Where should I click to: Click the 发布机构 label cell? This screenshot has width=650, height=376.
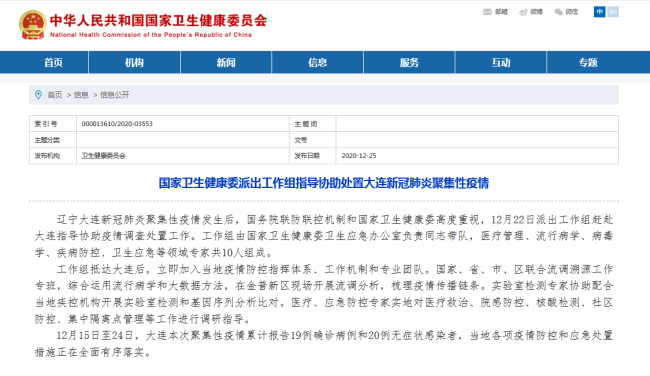click(53, 156)
